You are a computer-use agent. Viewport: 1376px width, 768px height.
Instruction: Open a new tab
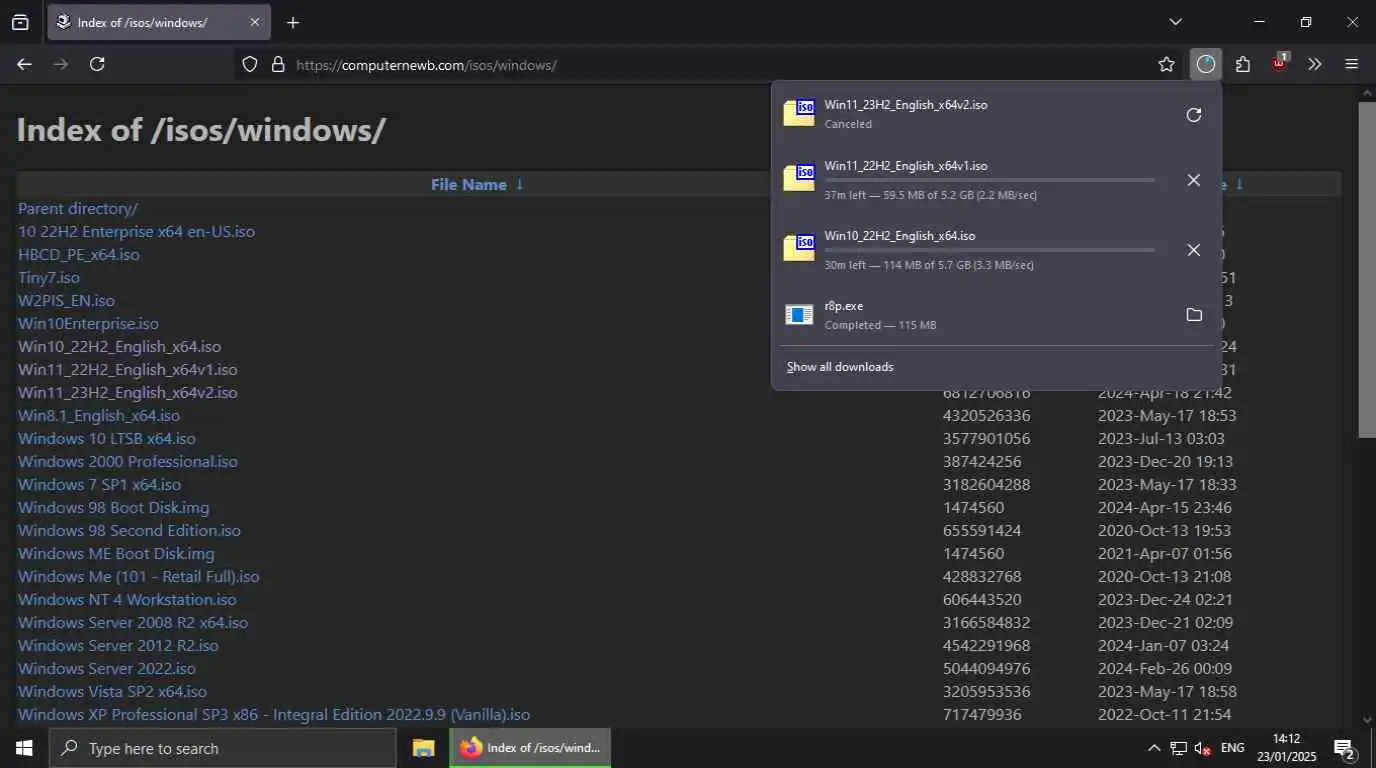click(292, 22)
